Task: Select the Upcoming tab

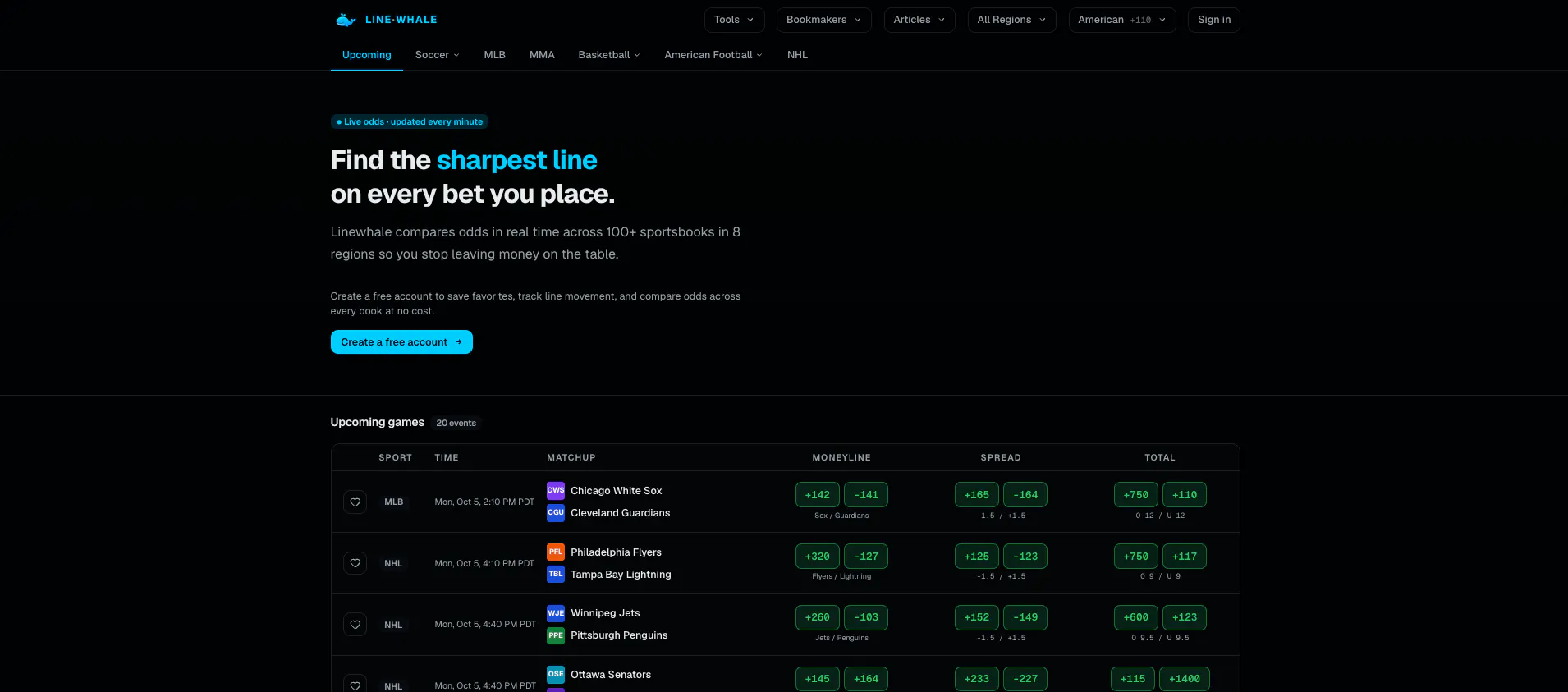Action: click(x=367, y=55)
